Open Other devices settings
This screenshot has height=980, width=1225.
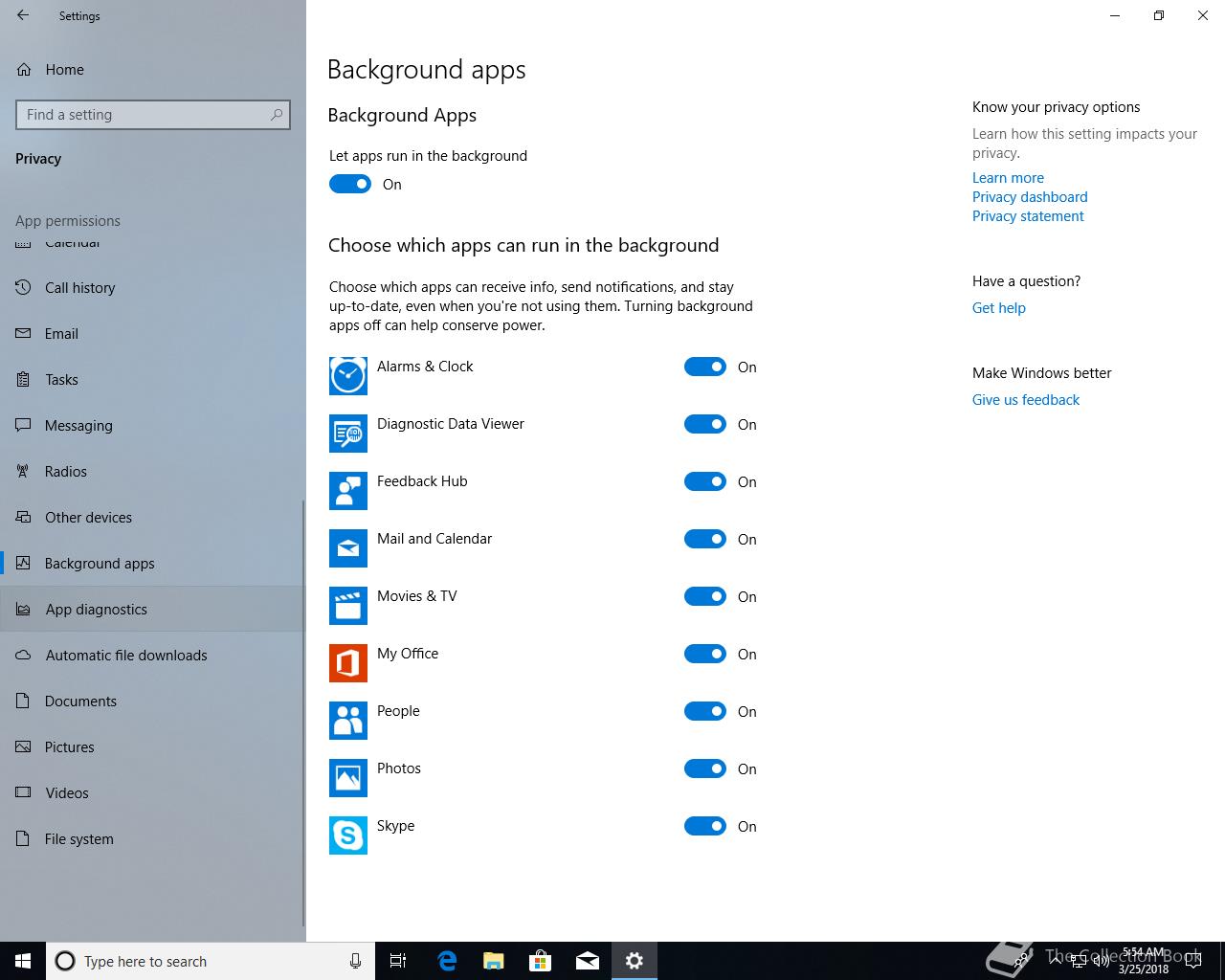(151, 517)
